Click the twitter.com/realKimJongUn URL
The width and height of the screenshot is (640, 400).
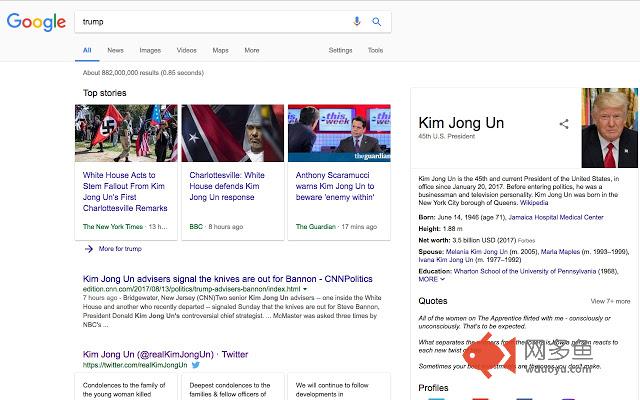click(135, 365)
